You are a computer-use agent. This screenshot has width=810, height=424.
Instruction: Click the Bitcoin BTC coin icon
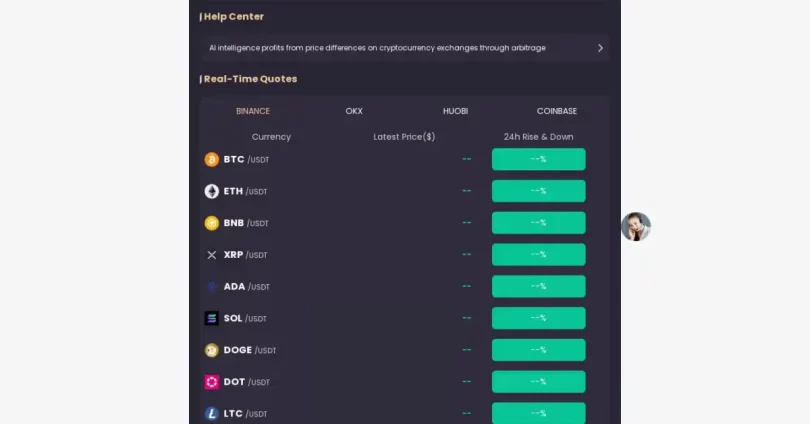pyautogui.click(x=212, y=159)
